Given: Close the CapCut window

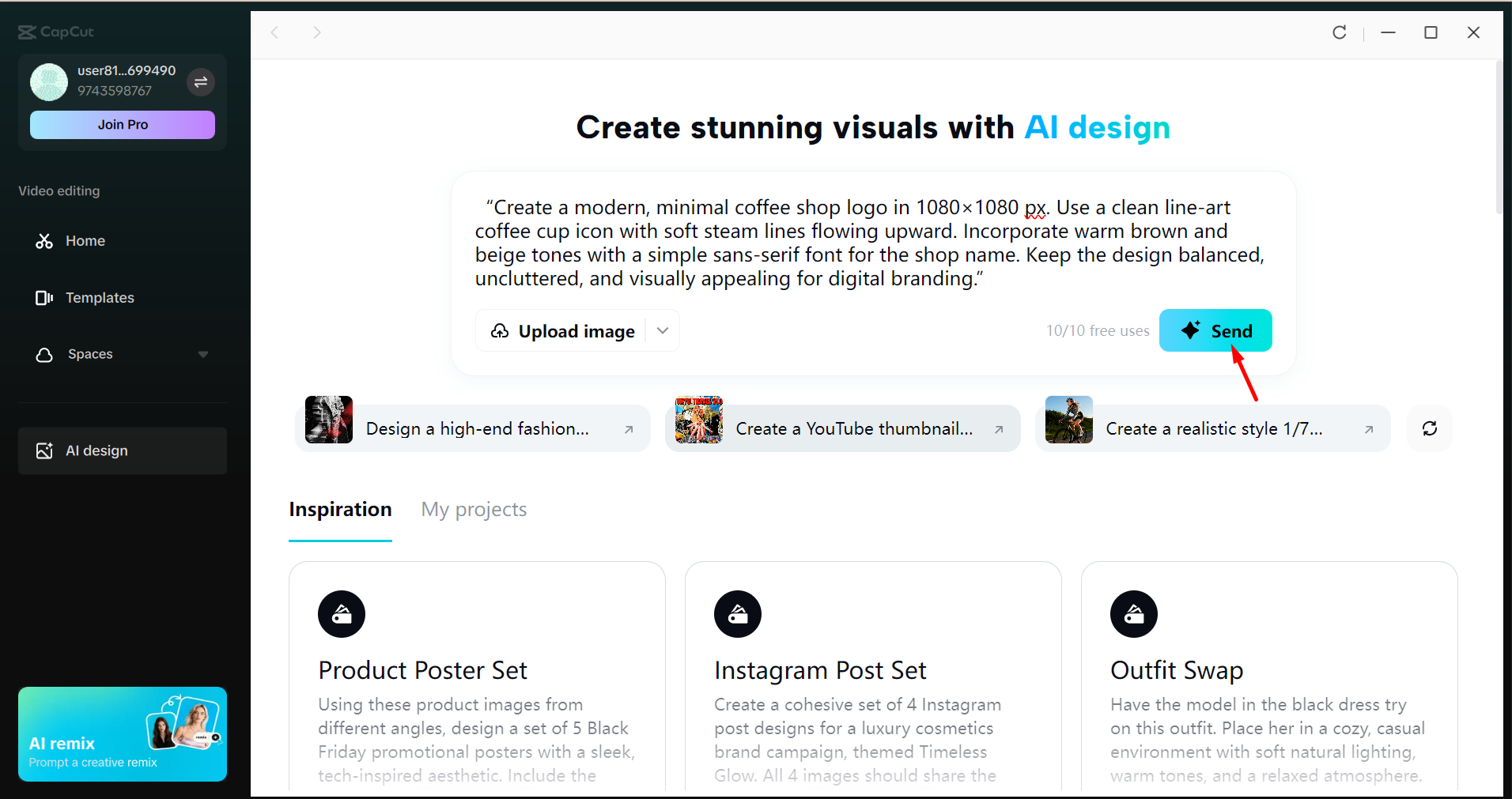Looking at the screenshot, I should point(1473,32).
